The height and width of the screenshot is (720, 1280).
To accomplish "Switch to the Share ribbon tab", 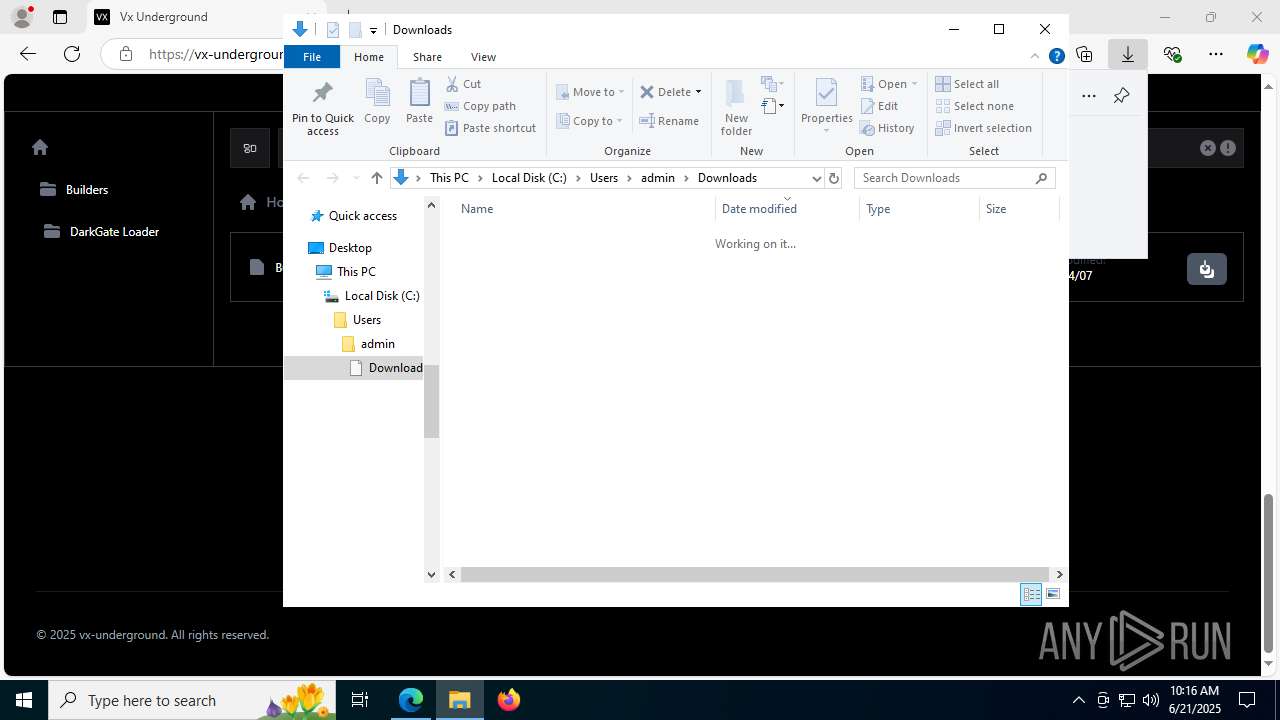I will [427, 57].
